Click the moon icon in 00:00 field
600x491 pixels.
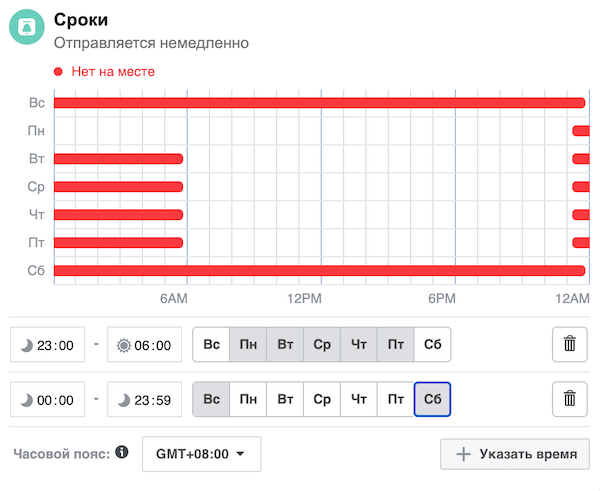tap(27, 399)
